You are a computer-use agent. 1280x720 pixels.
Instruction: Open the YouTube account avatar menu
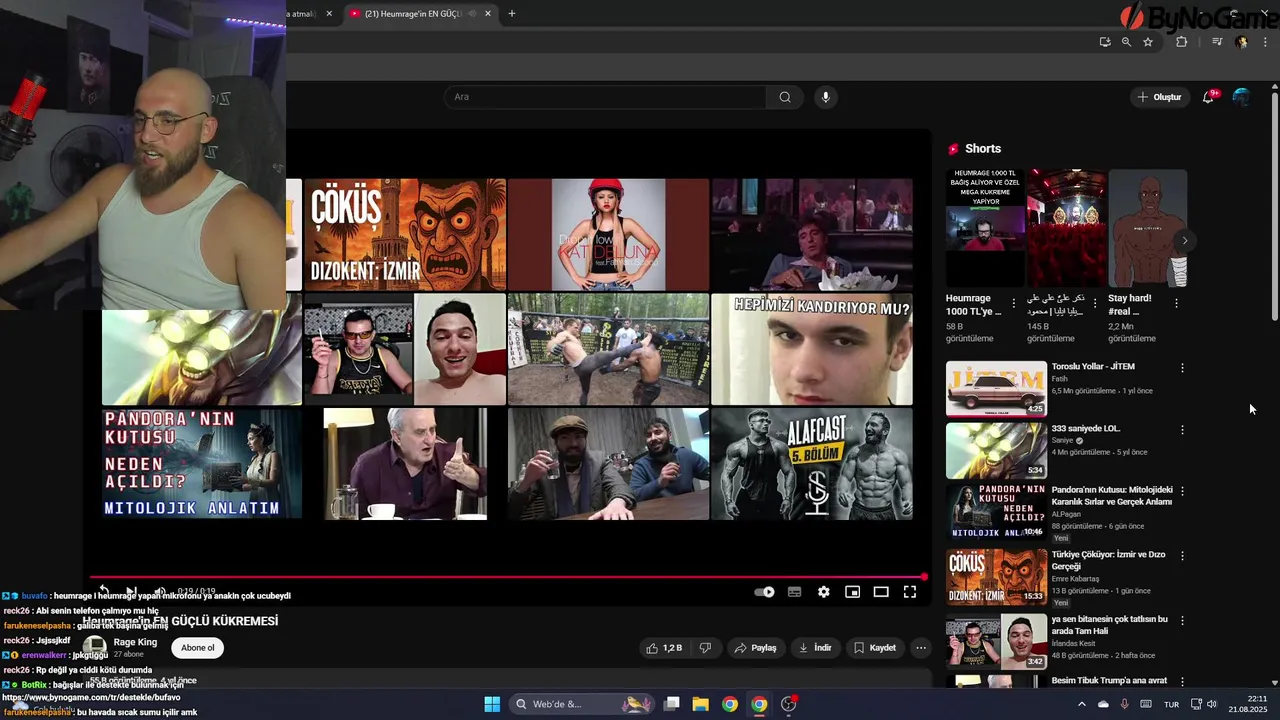point(1241,97)
